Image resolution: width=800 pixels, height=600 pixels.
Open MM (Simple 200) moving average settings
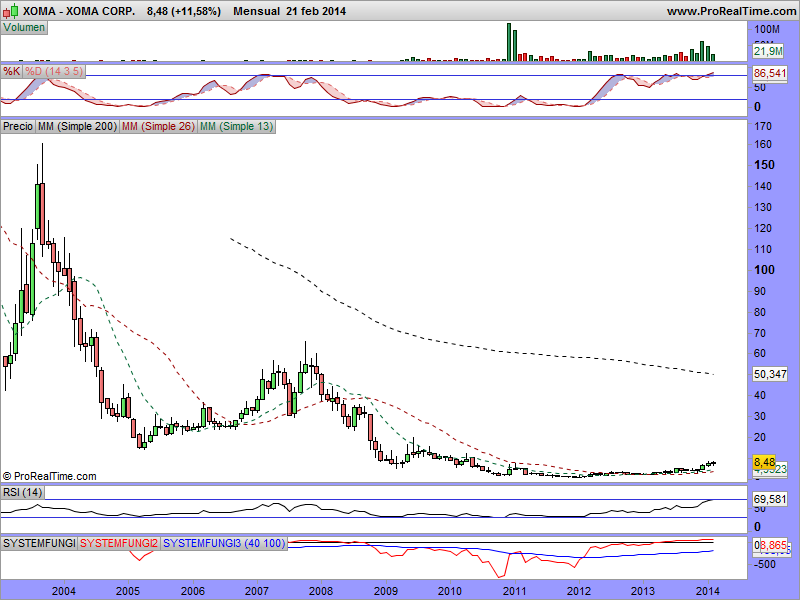coord(78,126)
